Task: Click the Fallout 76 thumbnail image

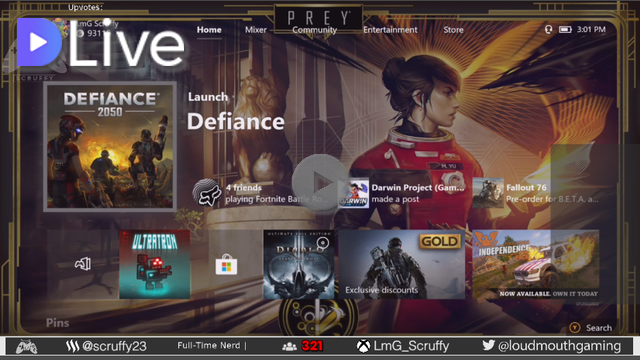Action: [x=488, y=193]
